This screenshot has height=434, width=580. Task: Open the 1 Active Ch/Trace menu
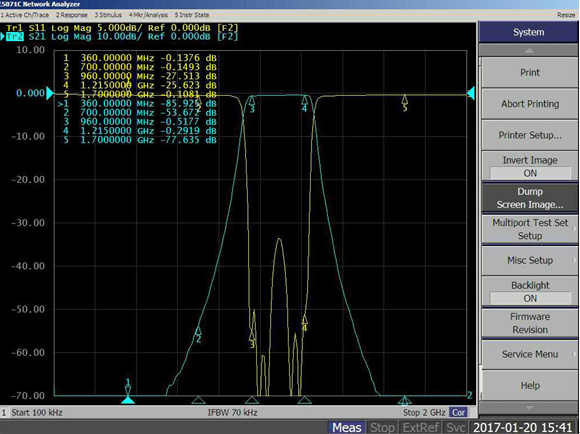click(x=24, y=15)
